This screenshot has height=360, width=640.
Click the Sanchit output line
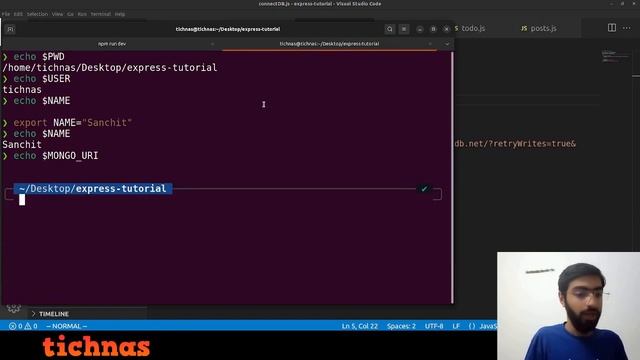point(22,145)
